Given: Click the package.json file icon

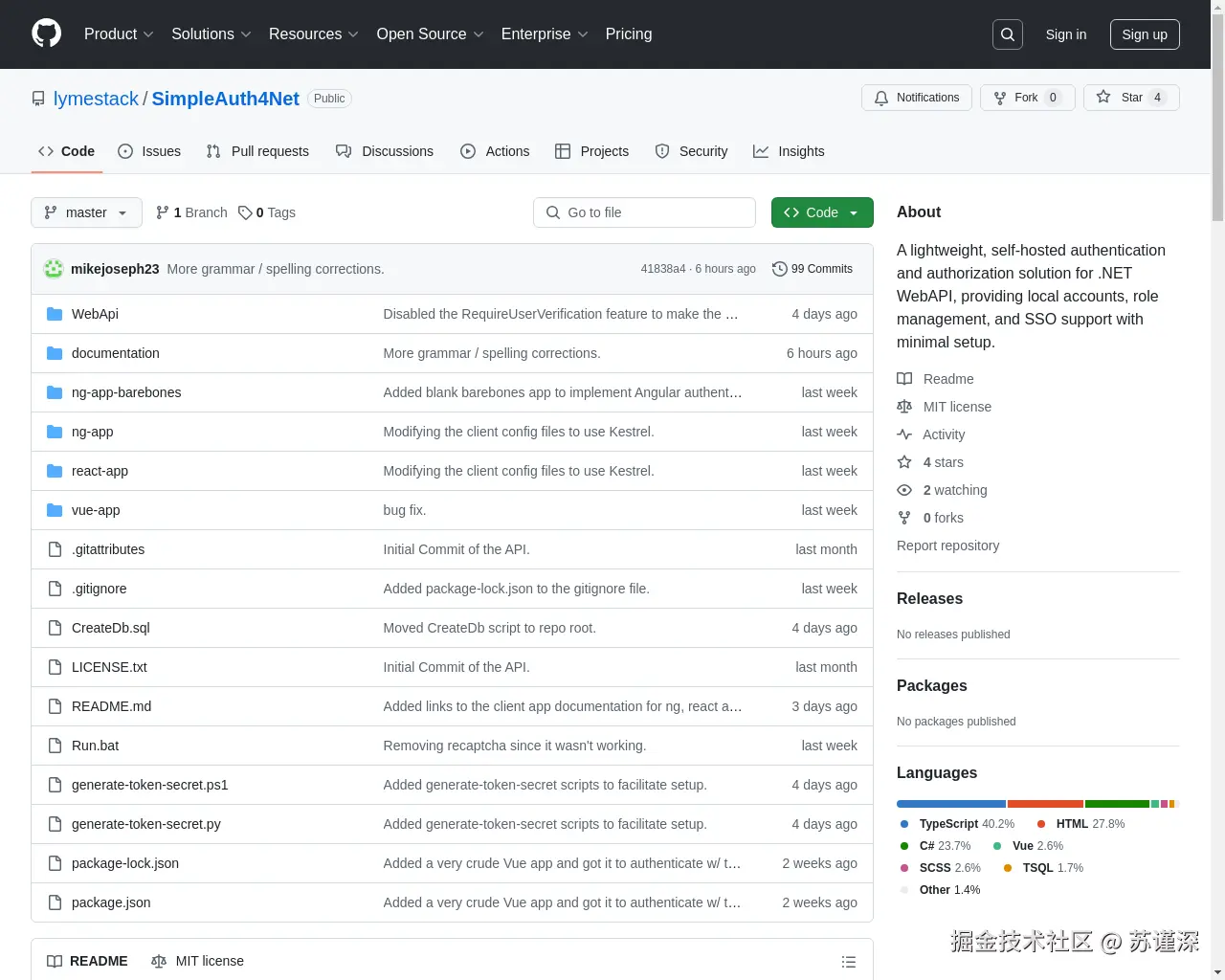Looking at the screenshot, I should coord(55,902).
